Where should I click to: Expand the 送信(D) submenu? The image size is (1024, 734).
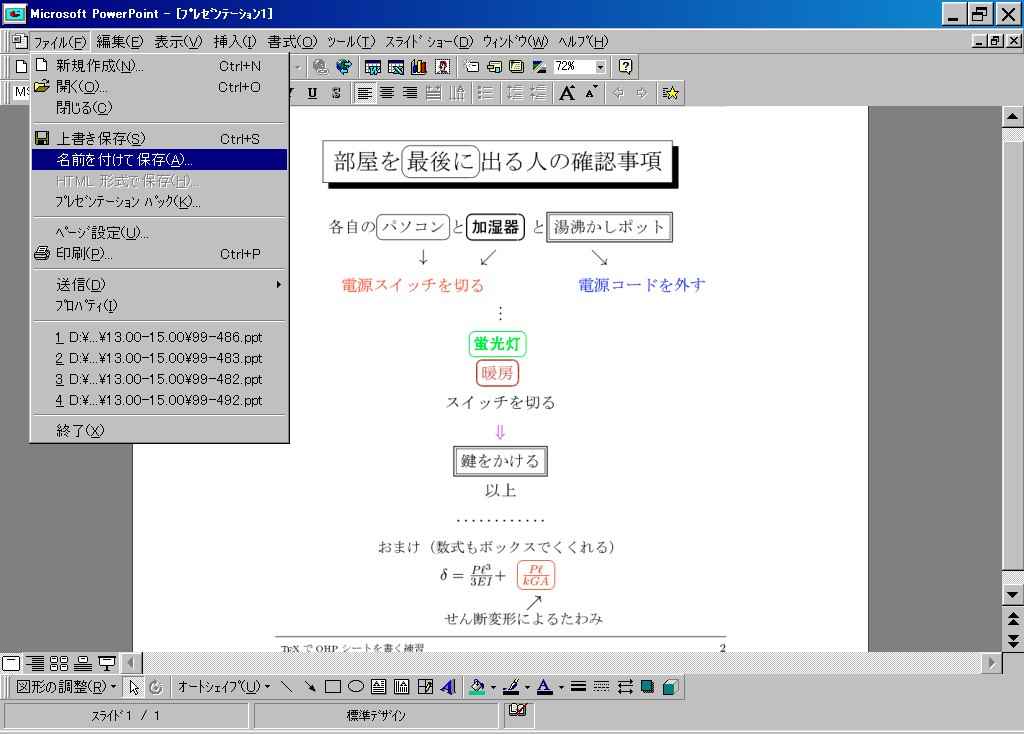click(x=159, y=285)
